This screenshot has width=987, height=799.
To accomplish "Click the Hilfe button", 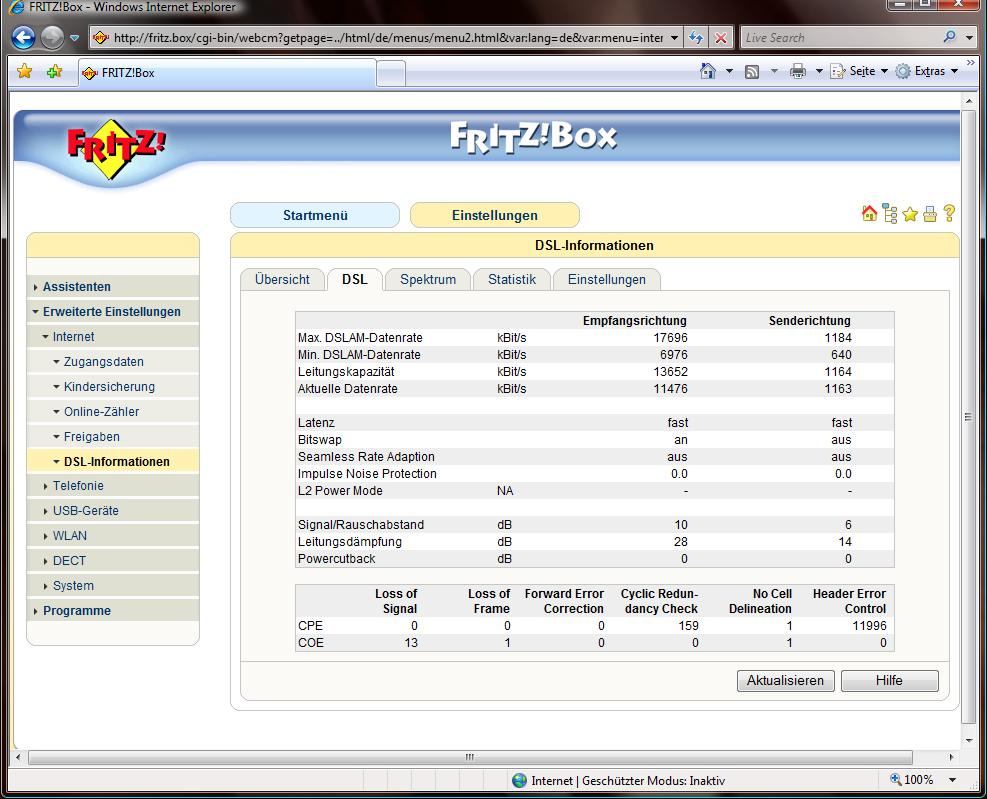I will click(889, 681).
